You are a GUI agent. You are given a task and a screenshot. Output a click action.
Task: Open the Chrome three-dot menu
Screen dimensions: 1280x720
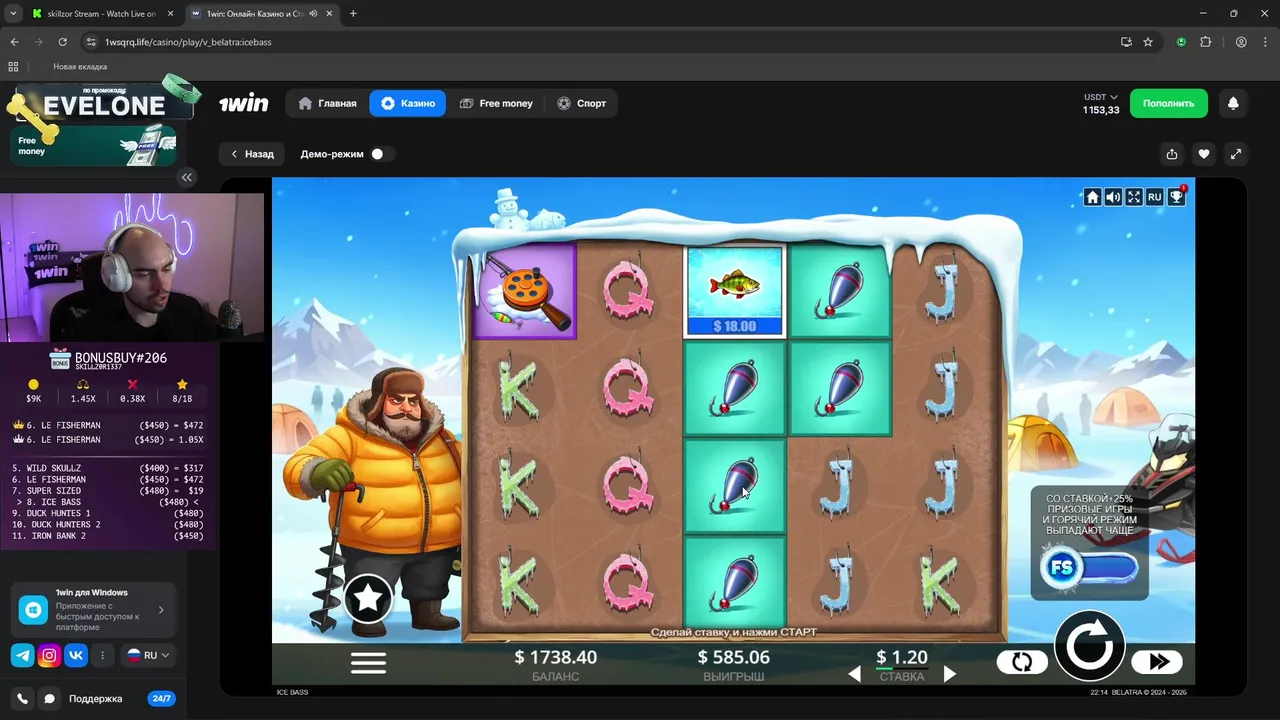point(1265,42)
